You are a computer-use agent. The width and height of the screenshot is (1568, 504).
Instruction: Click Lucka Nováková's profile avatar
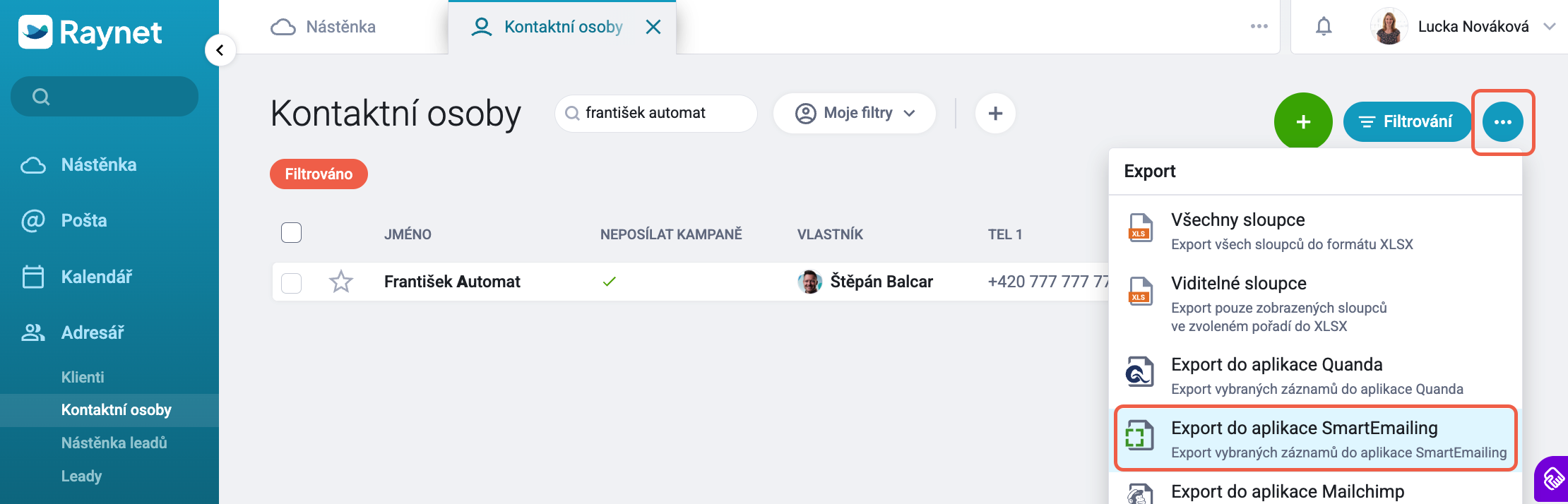click(x=1389, y=27)
